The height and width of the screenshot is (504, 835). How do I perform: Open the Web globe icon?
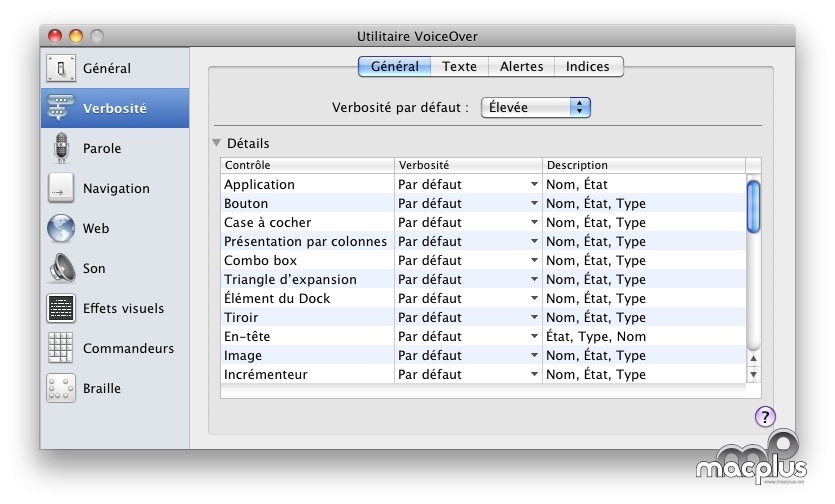pos(61,228)
